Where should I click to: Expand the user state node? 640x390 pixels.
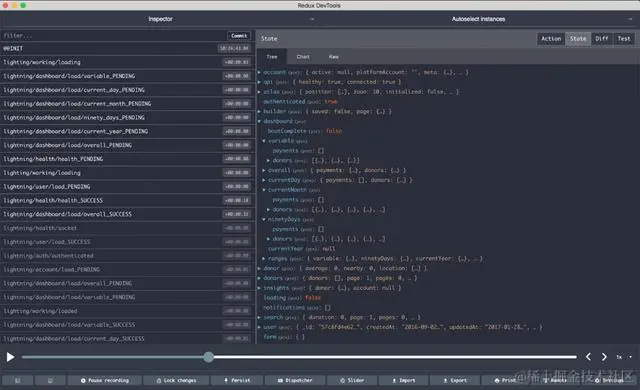point(259,327)
